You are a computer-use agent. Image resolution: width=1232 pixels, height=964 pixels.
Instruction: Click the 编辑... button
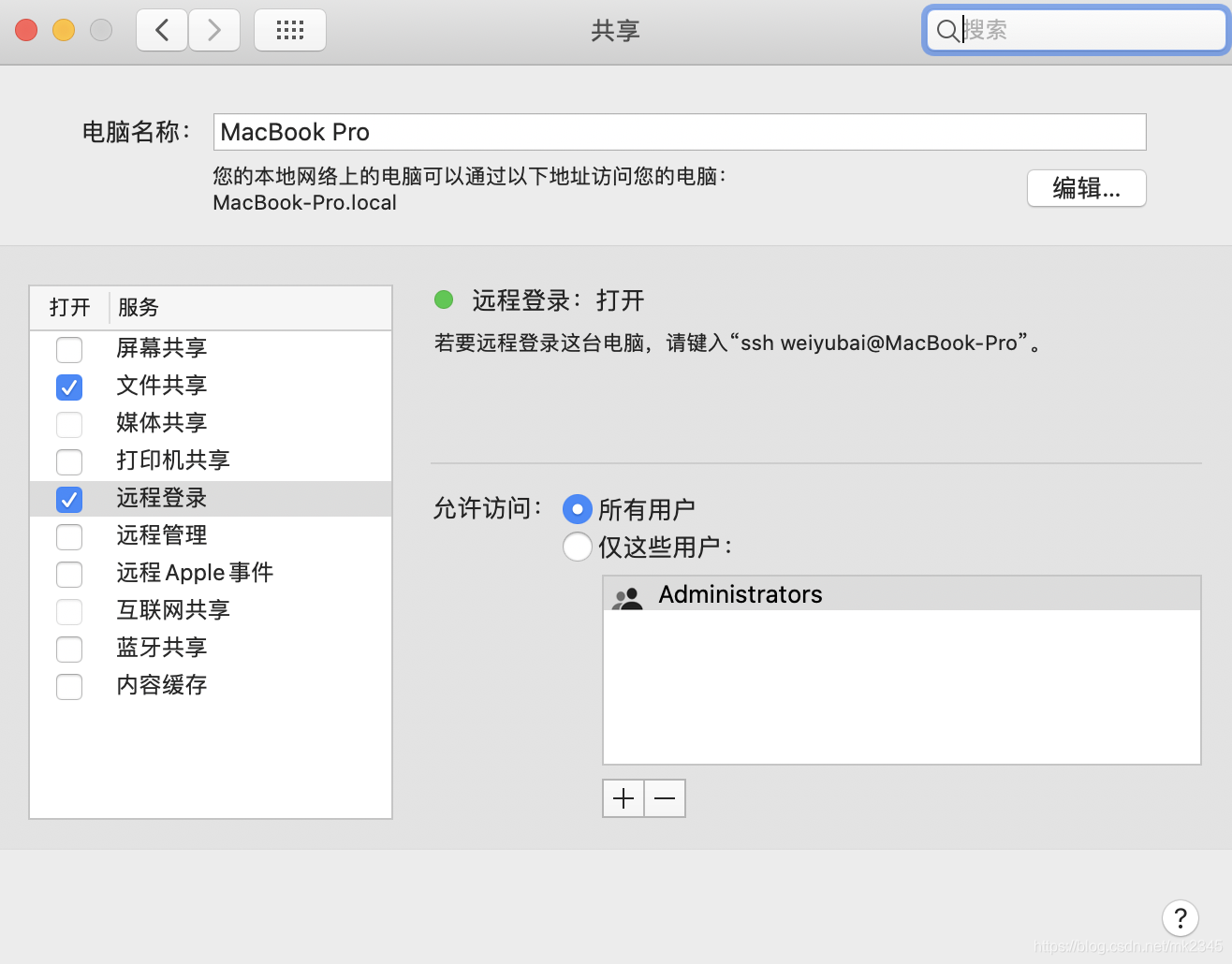click(1086, 188)
